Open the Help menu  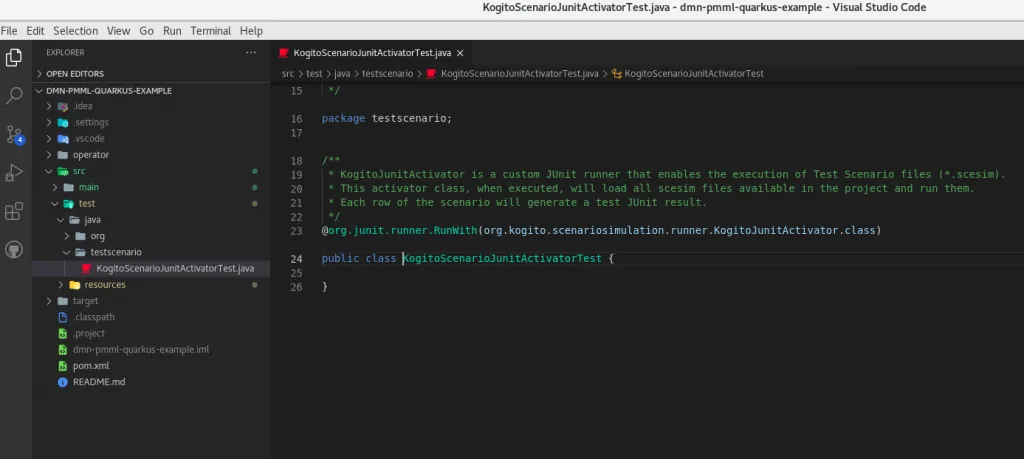pyautogui.click(x=251, y=31)
